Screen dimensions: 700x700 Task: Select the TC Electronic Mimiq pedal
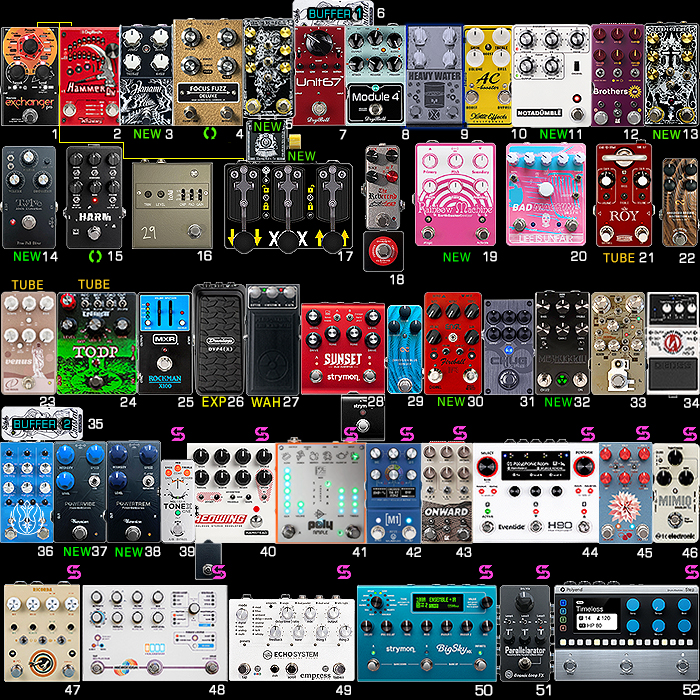click(676, 493)
